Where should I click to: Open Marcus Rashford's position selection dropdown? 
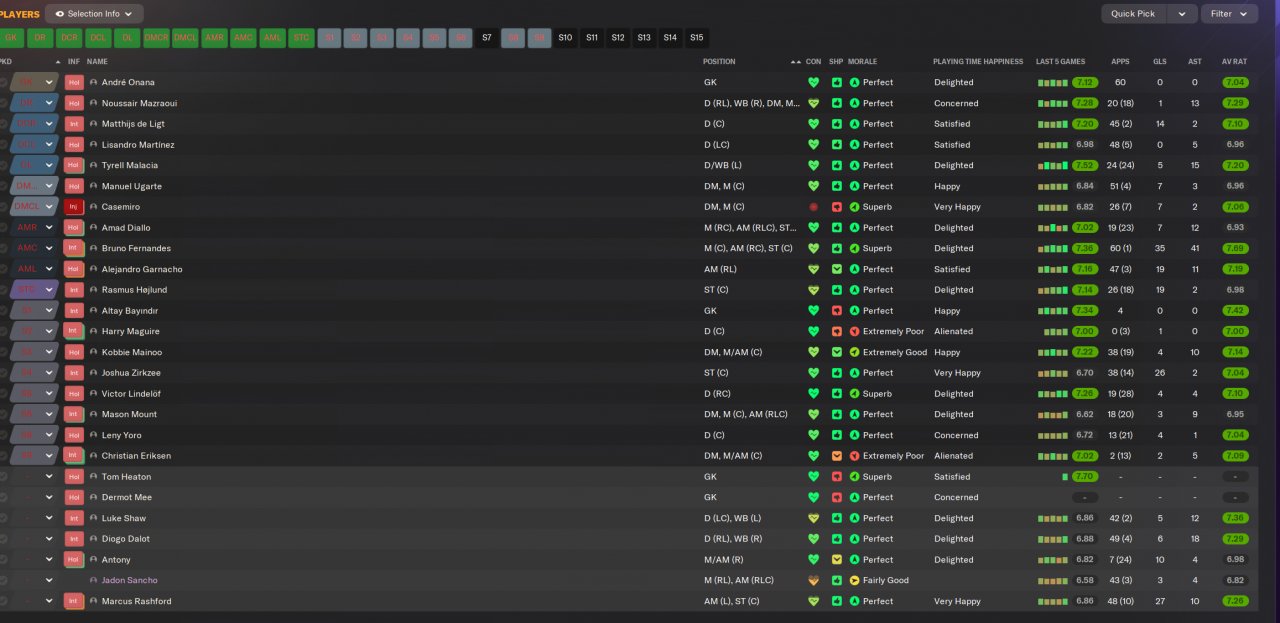pos(49,601)
